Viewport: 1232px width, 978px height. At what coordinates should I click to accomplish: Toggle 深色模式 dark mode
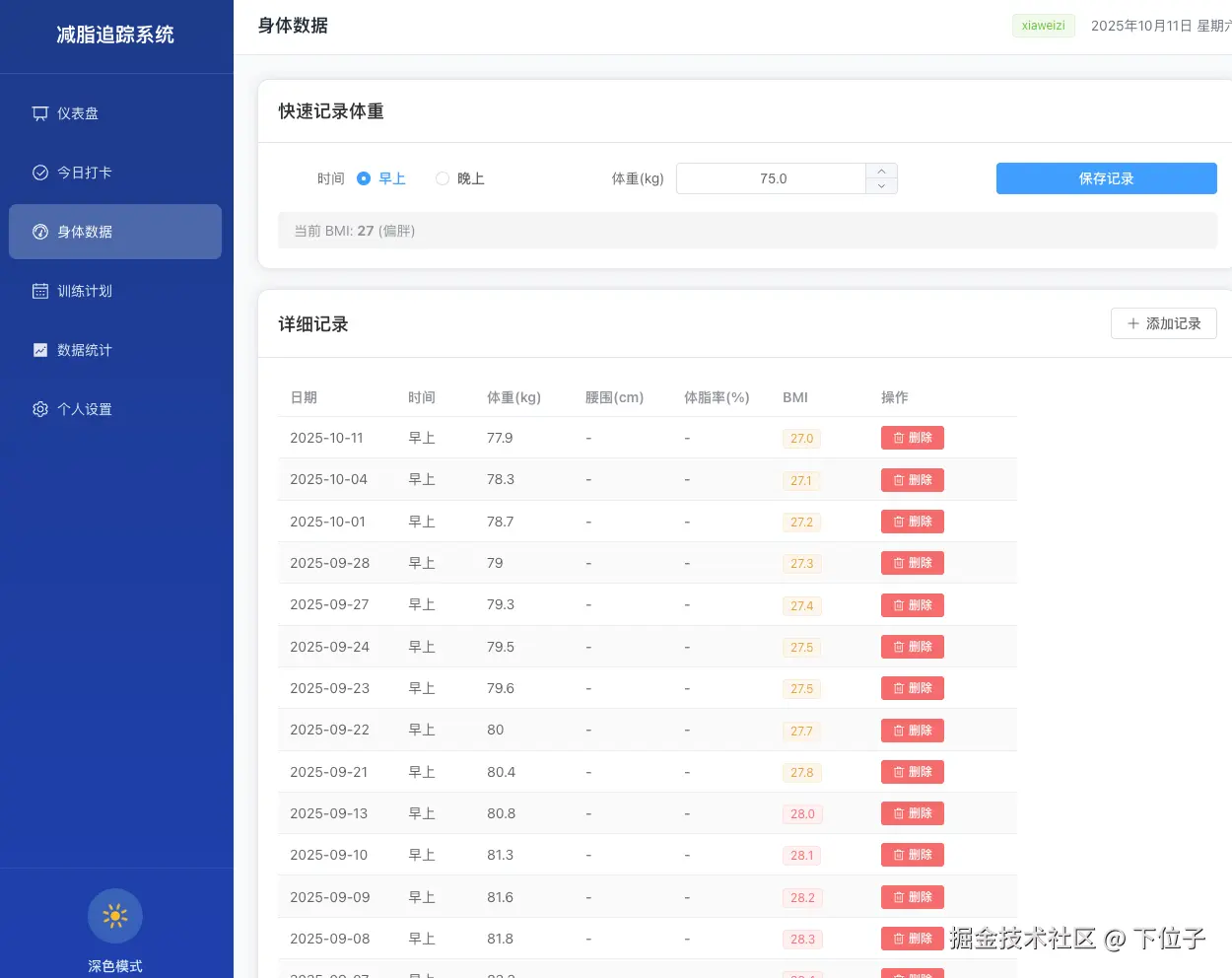(x=115, y=927)
